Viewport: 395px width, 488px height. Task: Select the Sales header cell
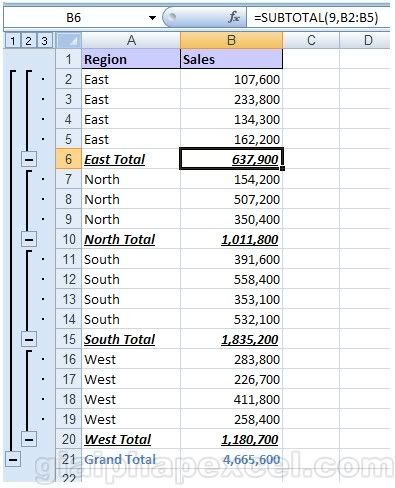point(231,59)
